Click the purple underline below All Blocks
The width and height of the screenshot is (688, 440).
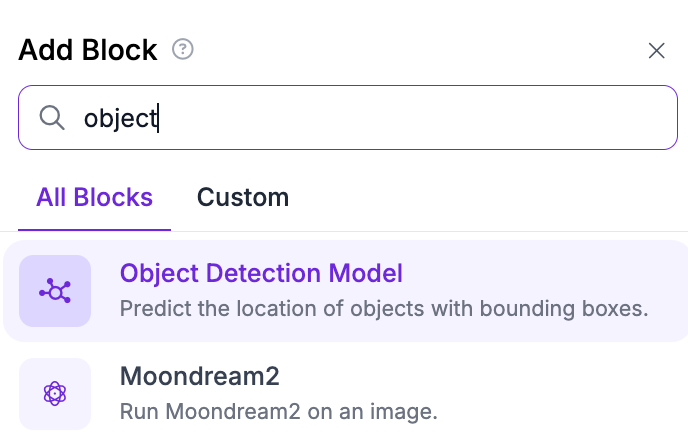coord(94,230)
